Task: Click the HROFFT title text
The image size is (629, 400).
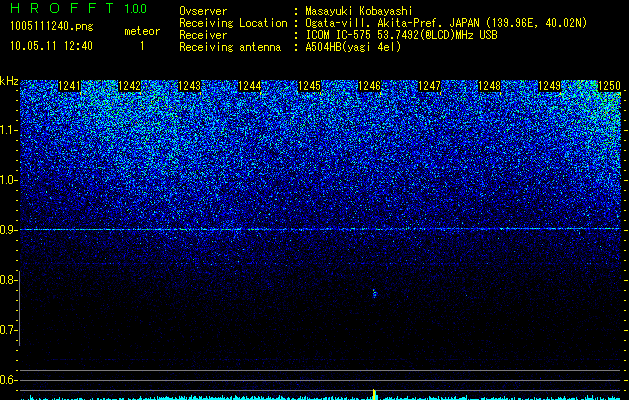Action: 62,8
